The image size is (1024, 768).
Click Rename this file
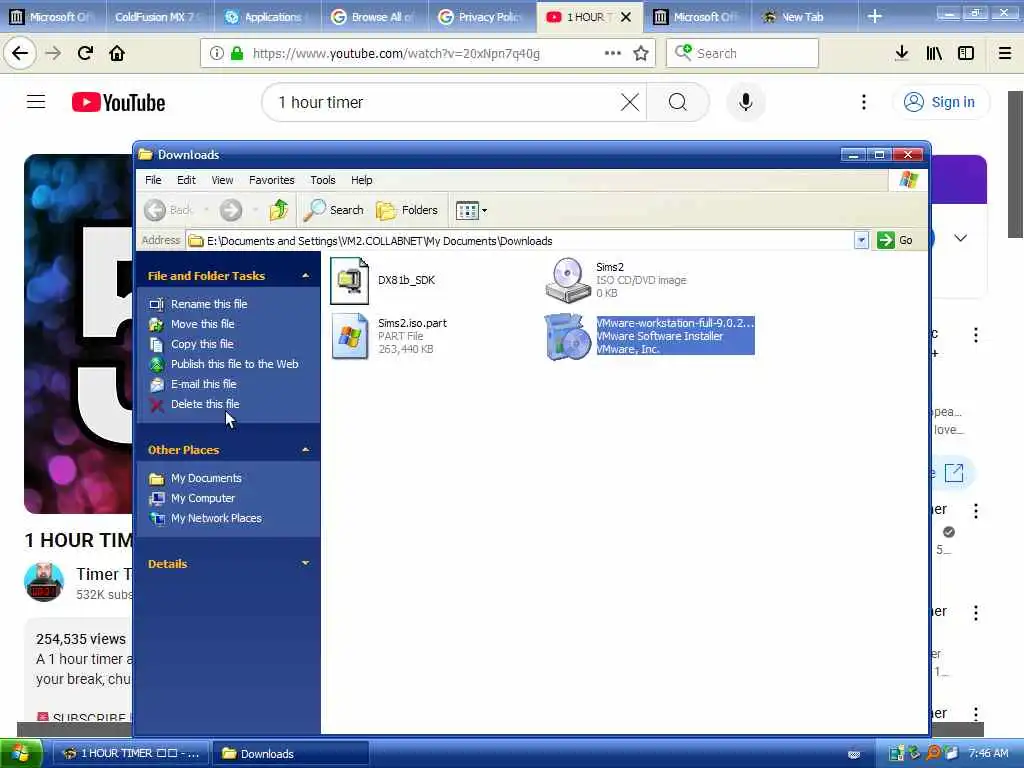[x=209, y=304]
